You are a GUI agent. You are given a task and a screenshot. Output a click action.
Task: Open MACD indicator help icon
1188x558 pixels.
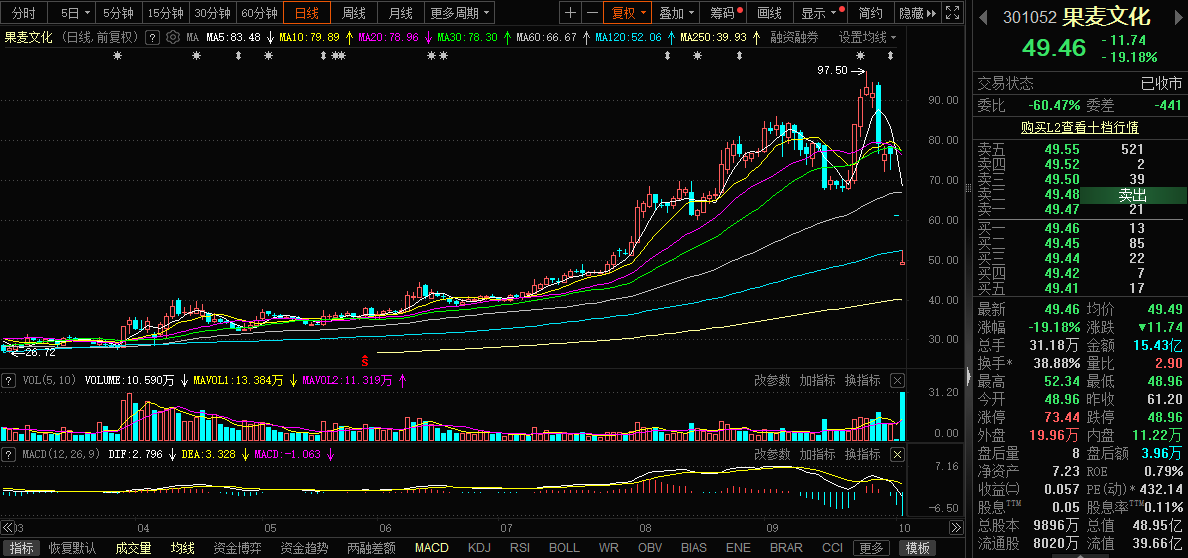pos(9,454)
